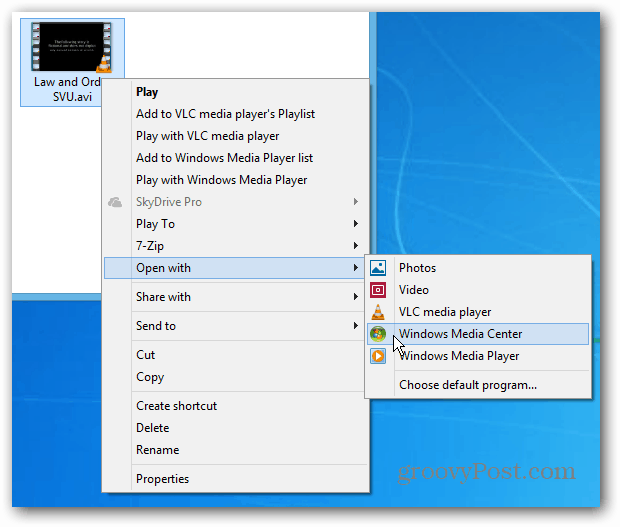620x527 pixels.
Task: Open the Play To menu entry
Action: coord(236,224)
